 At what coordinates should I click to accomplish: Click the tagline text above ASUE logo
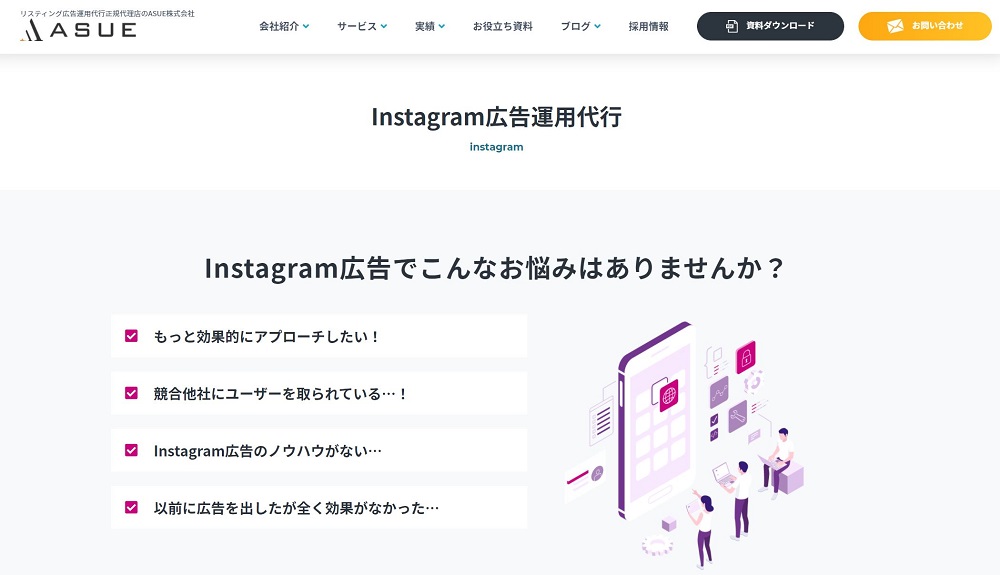pos(107,13)
